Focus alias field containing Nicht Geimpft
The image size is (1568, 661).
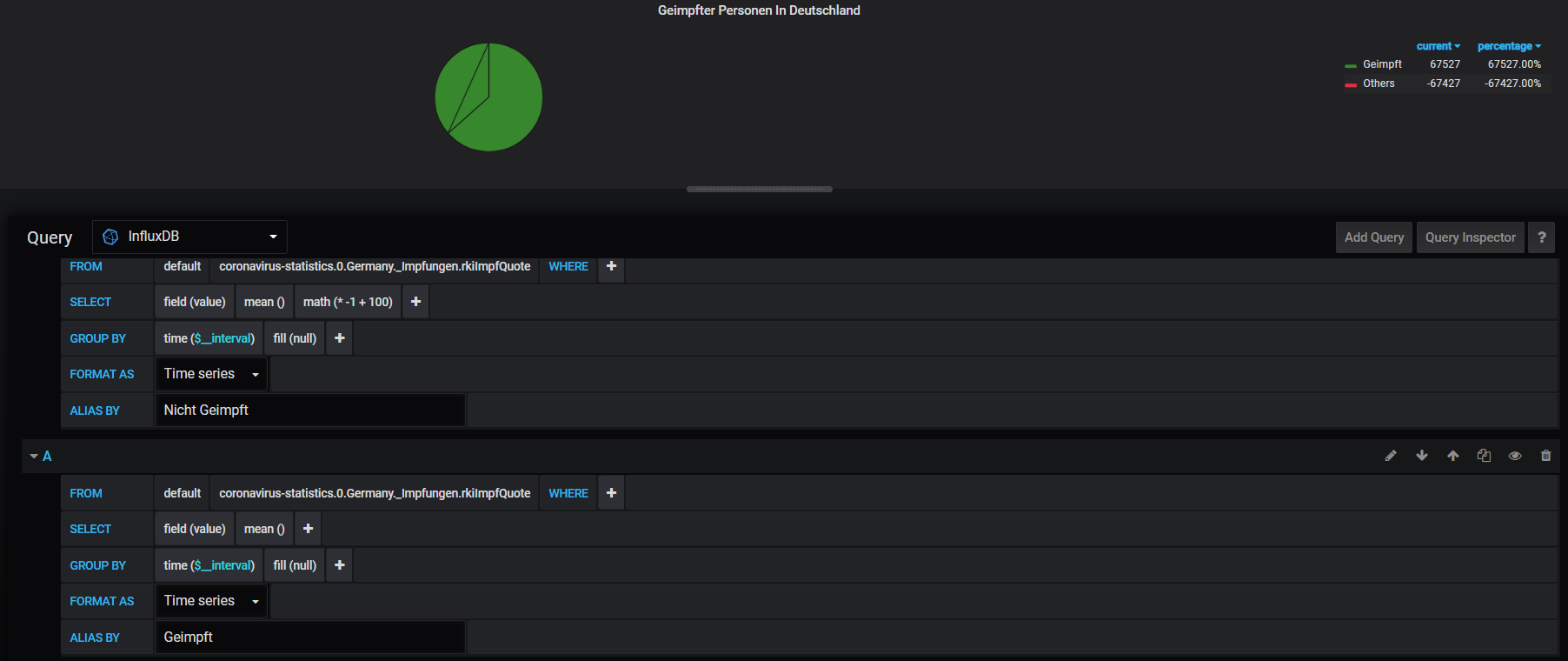tap(310, 411)
